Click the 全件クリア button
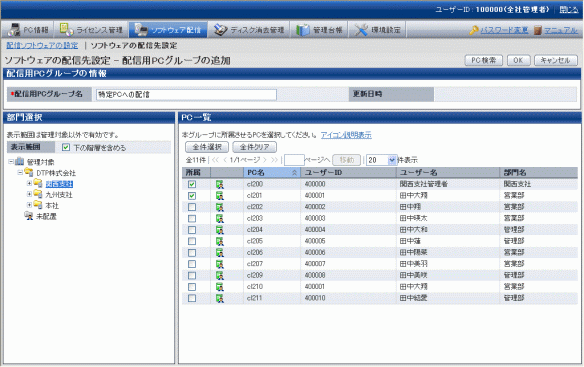The width and height of the screenshot is (584, 367). point(254,147)
